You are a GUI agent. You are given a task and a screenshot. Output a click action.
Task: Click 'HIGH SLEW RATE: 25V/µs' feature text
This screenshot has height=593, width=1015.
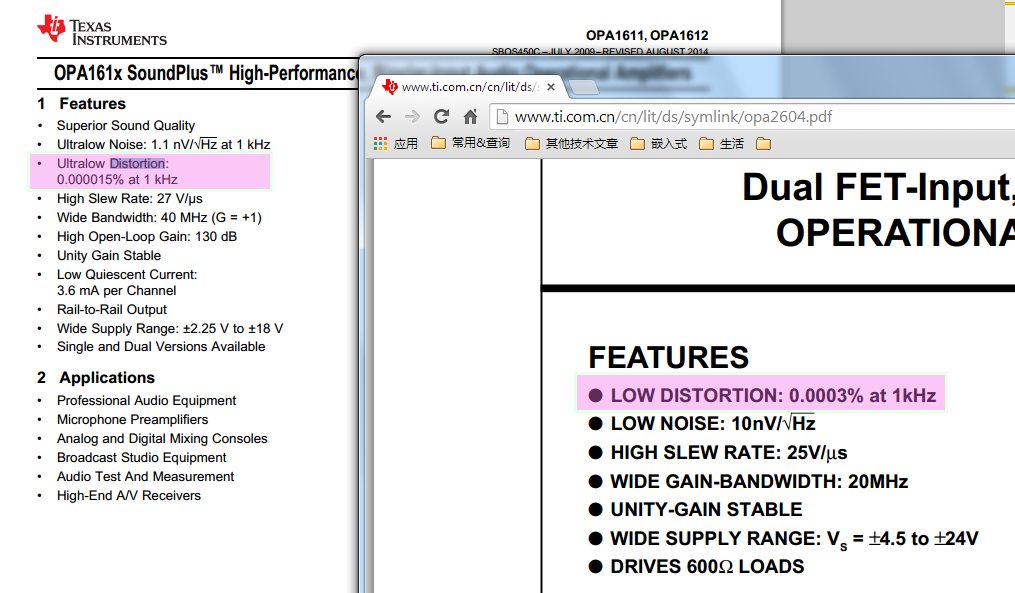[x=729, y=453]
